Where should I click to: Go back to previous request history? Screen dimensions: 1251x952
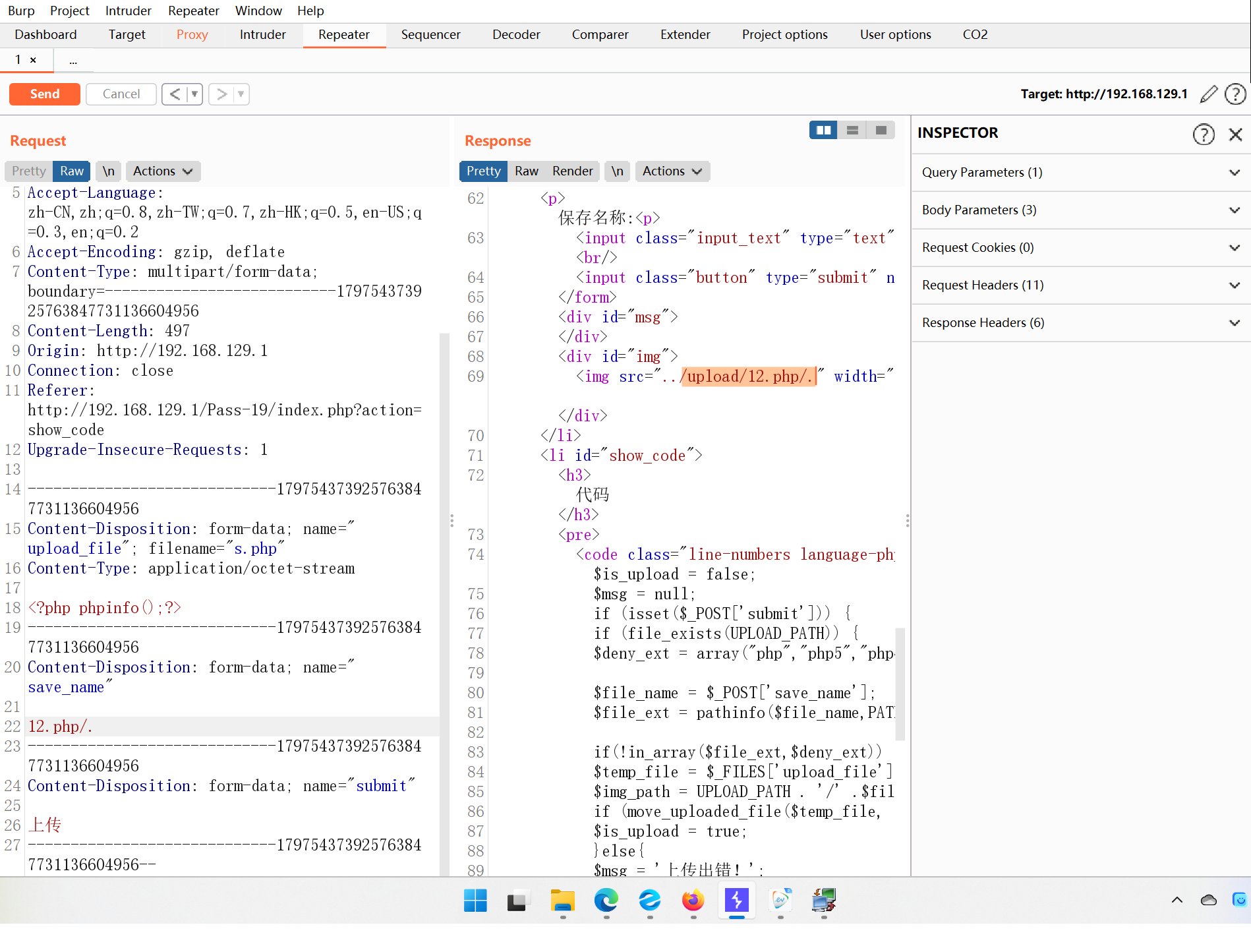(x=175, y=94)
